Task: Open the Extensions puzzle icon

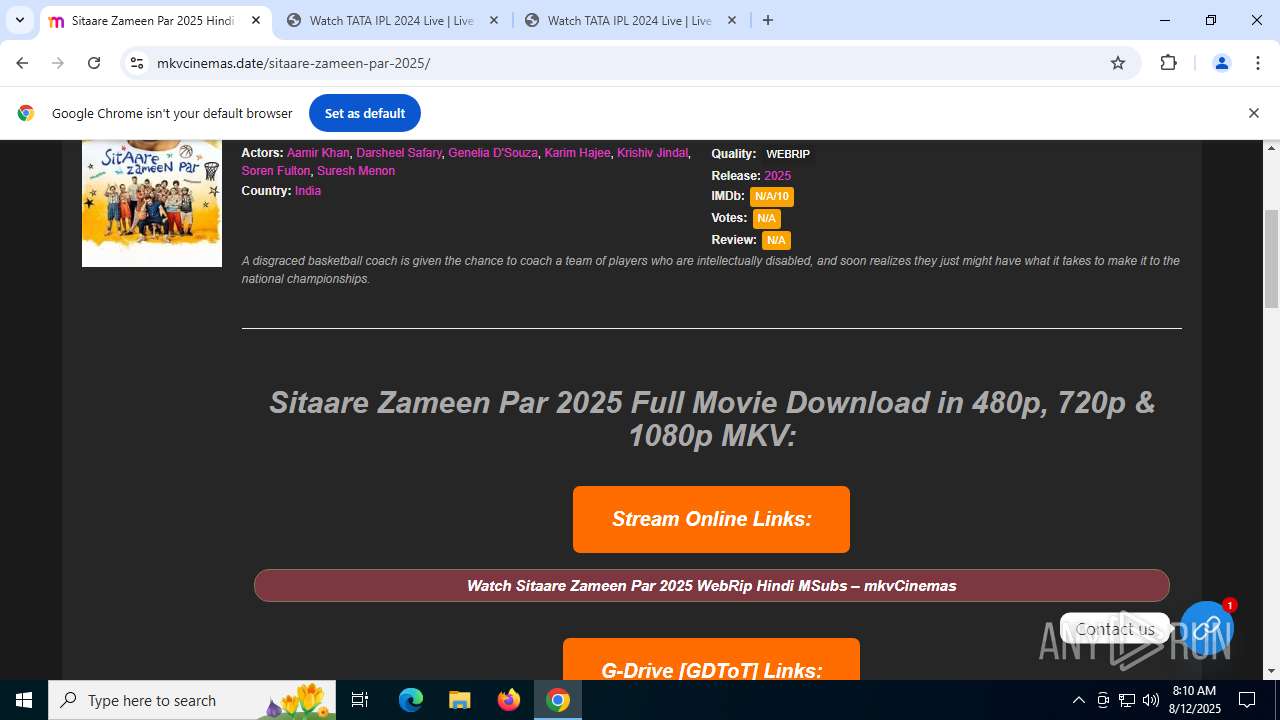Action: point(1168,63)
